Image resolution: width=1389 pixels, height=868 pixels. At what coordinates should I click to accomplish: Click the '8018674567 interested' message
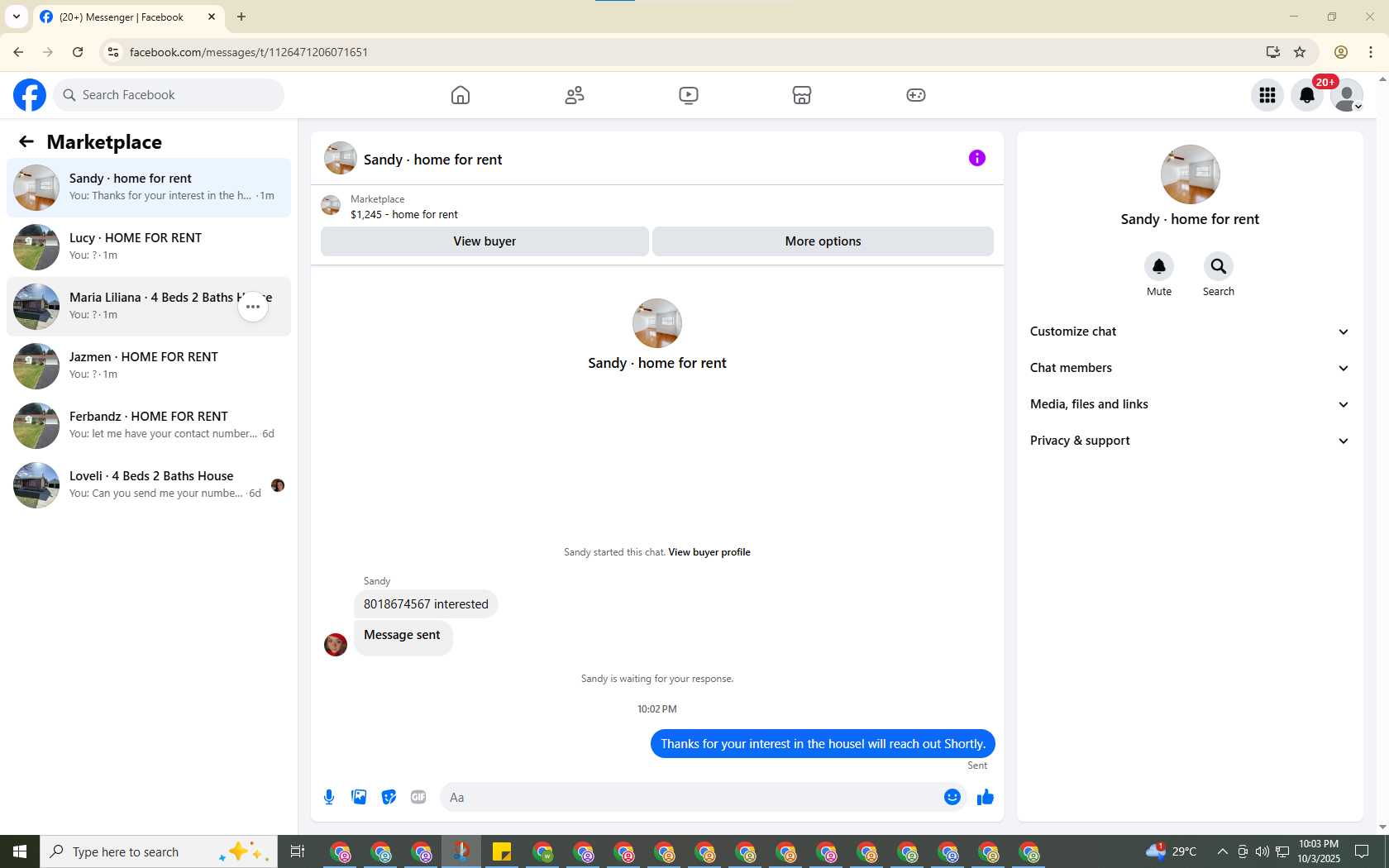426,604
